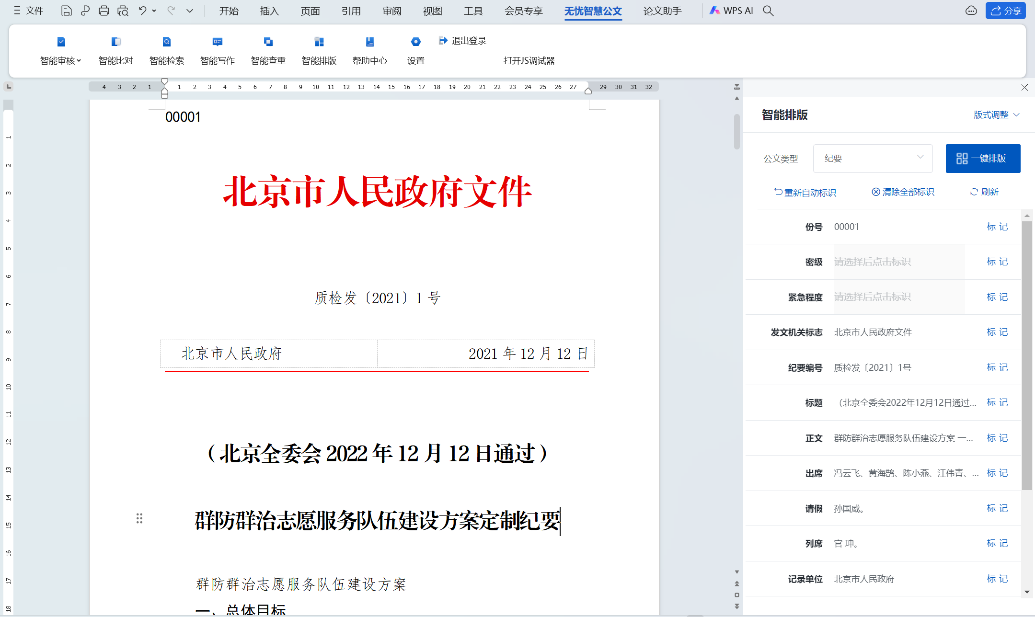The image size is (1035, 617).
Task: Click 标记 in the 列席 row
Action: click(x=997, y=543)
